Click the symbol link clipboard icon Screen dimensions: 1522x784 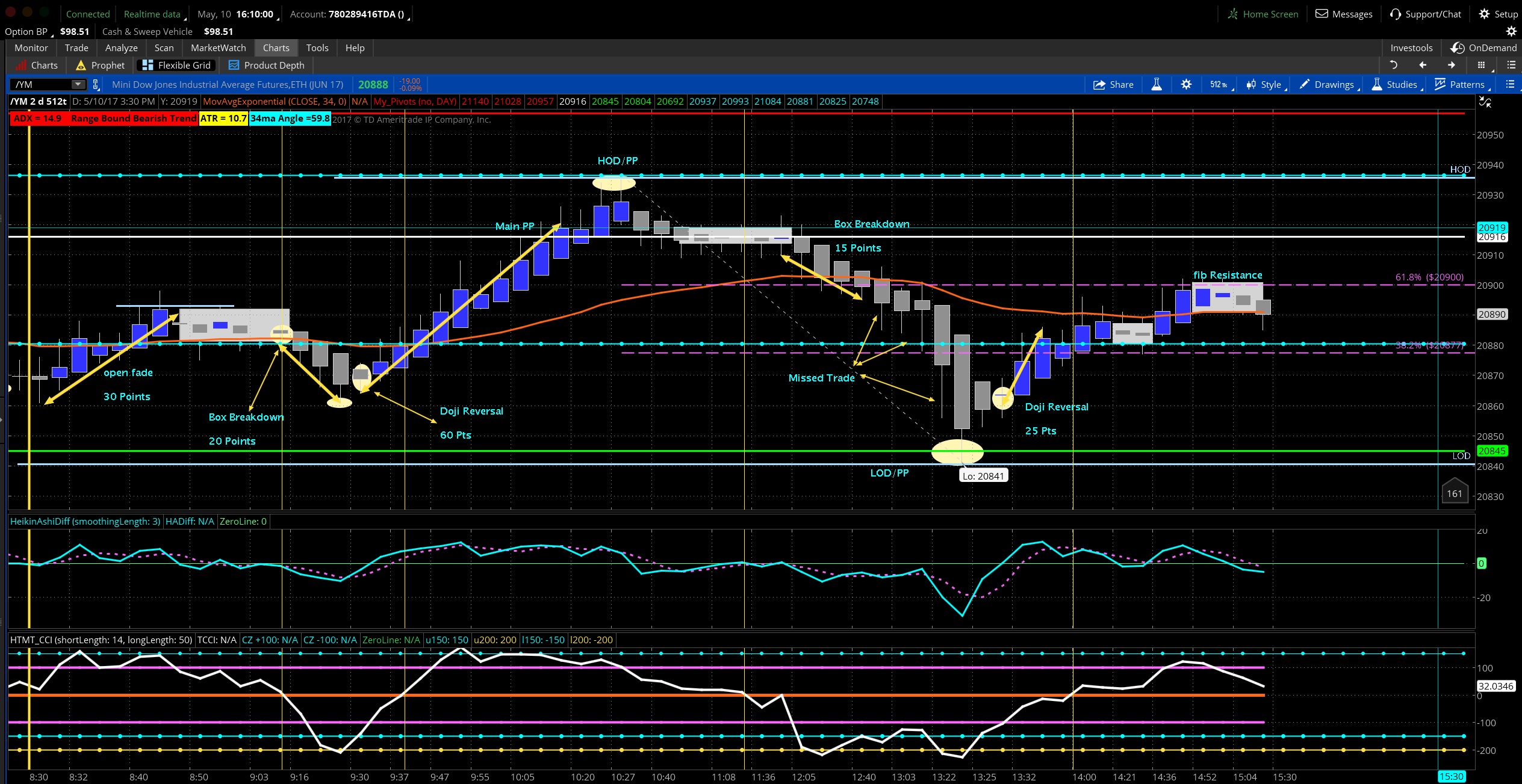[x=95, y=85]
